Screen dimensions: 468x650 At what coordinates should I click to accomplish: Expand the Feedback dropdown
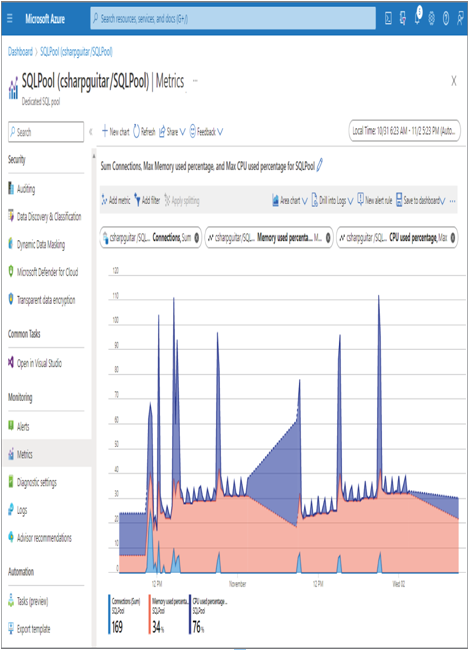click(206, 132)
